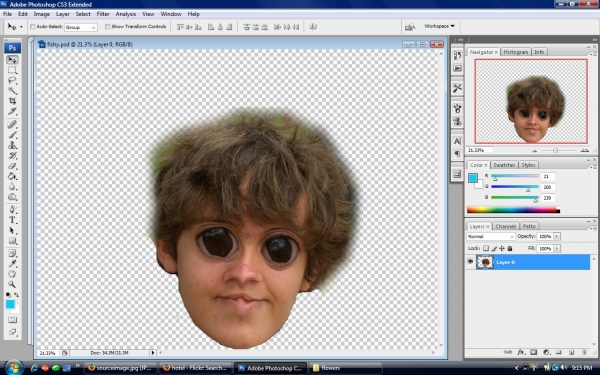The width and height of the screenshot is (600, 375).
Task: Select the Healing Brush tool
Action: [x=12, y=125]
